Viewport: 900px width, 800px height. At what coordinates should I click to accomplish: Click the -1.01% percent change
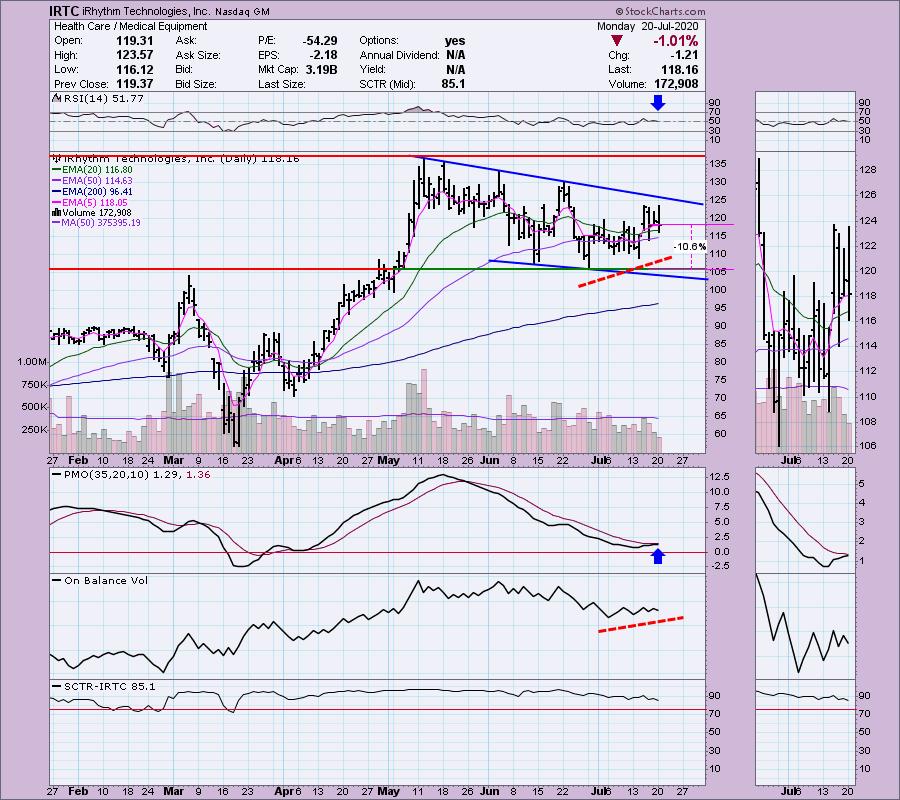[675, 41]
